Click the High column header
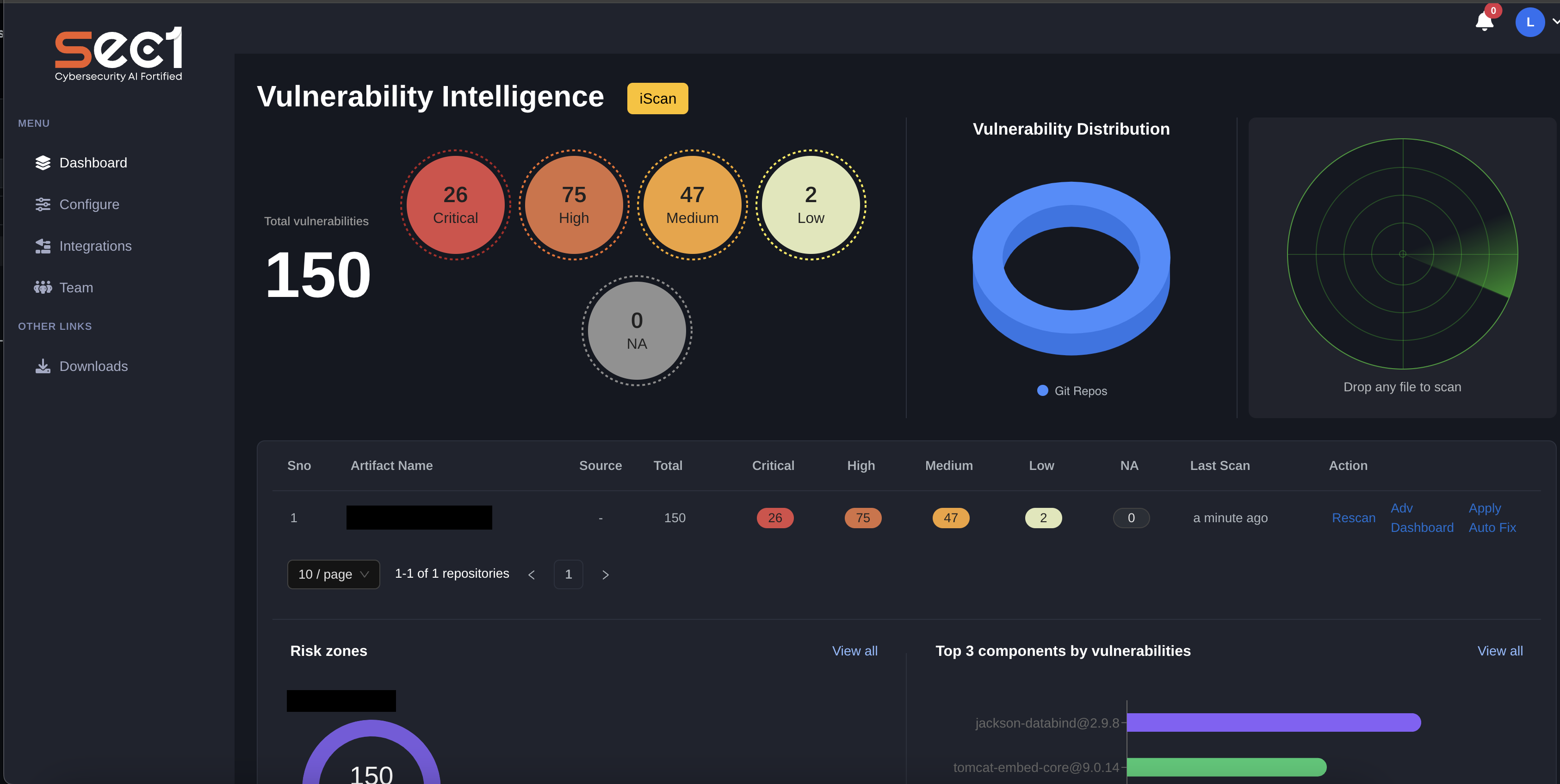1560x784 pixels. pos(860,466)
